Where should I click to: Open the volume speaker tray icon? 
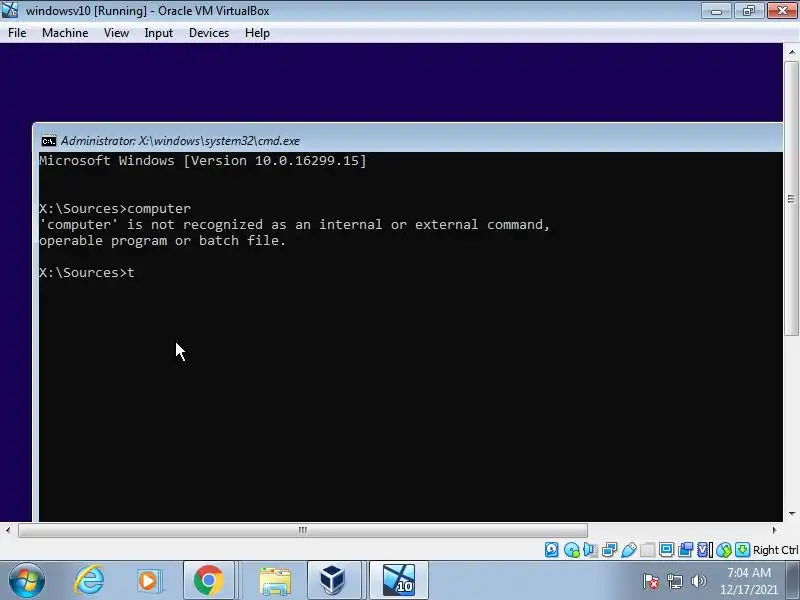(698, 581)
